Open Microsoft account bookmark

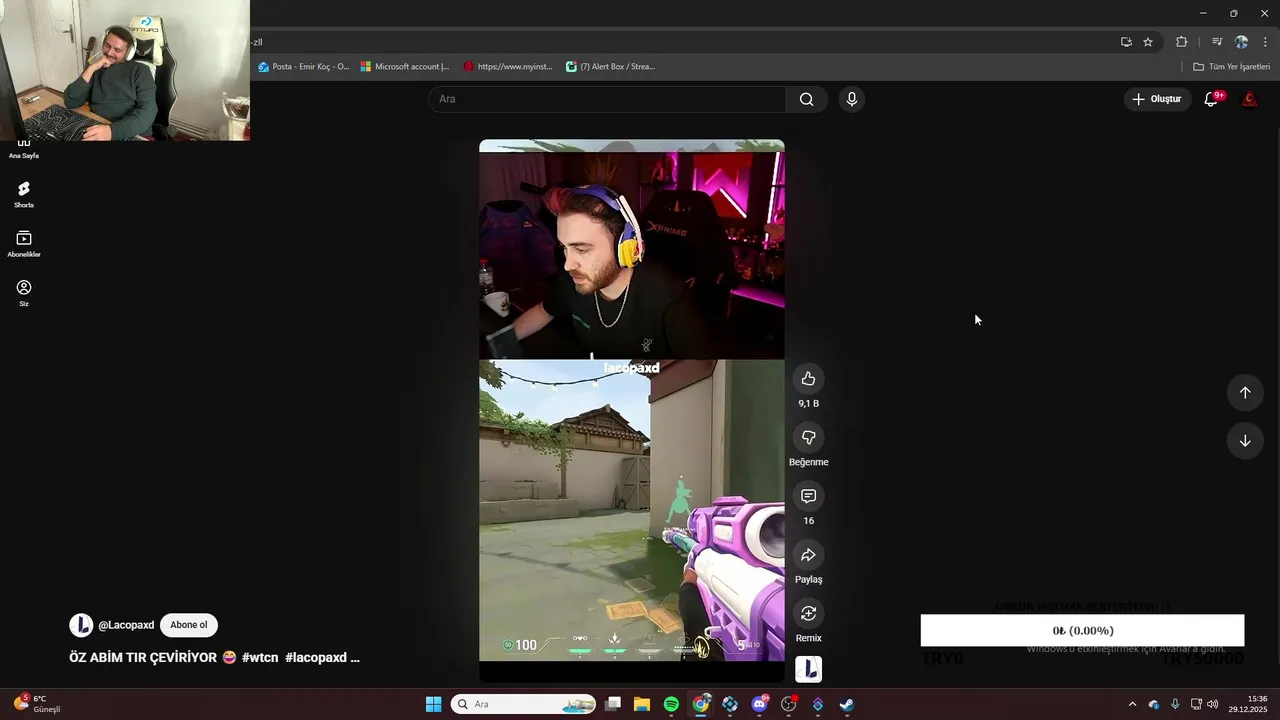tap(405, 67)
